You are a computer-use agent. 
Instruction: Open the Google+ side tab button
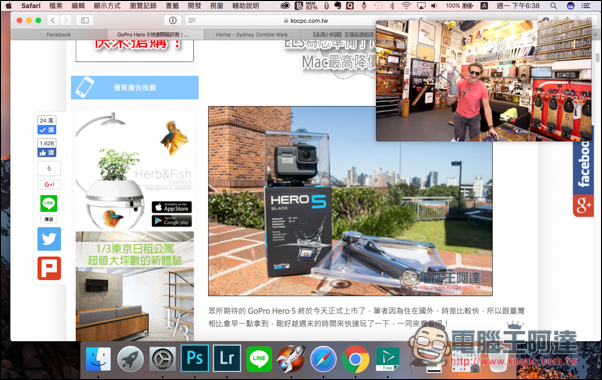click(583, 206)
